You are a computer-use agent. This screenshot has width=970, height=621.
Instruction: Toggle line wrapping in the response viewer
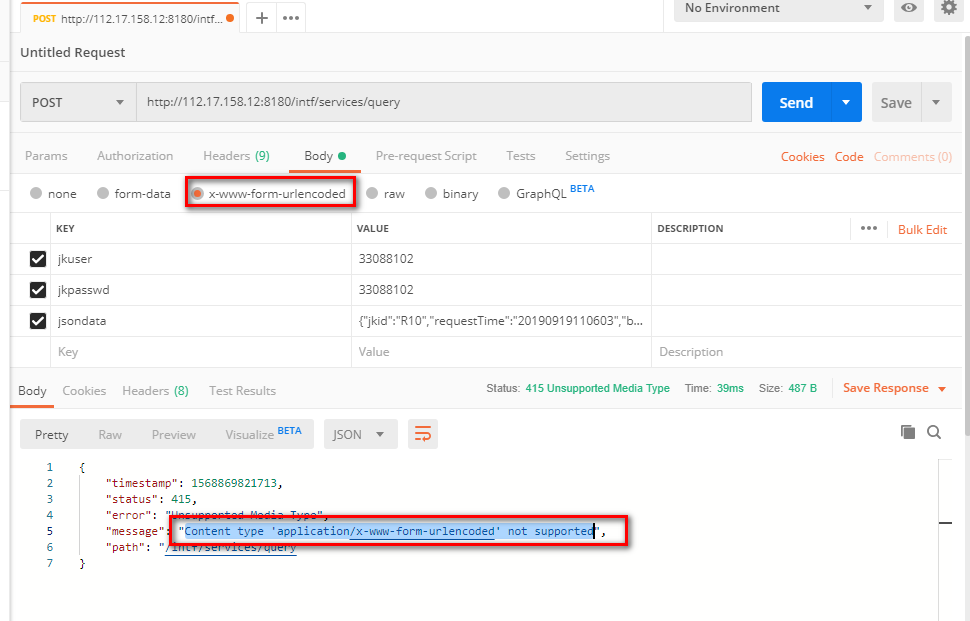(420, 433)
